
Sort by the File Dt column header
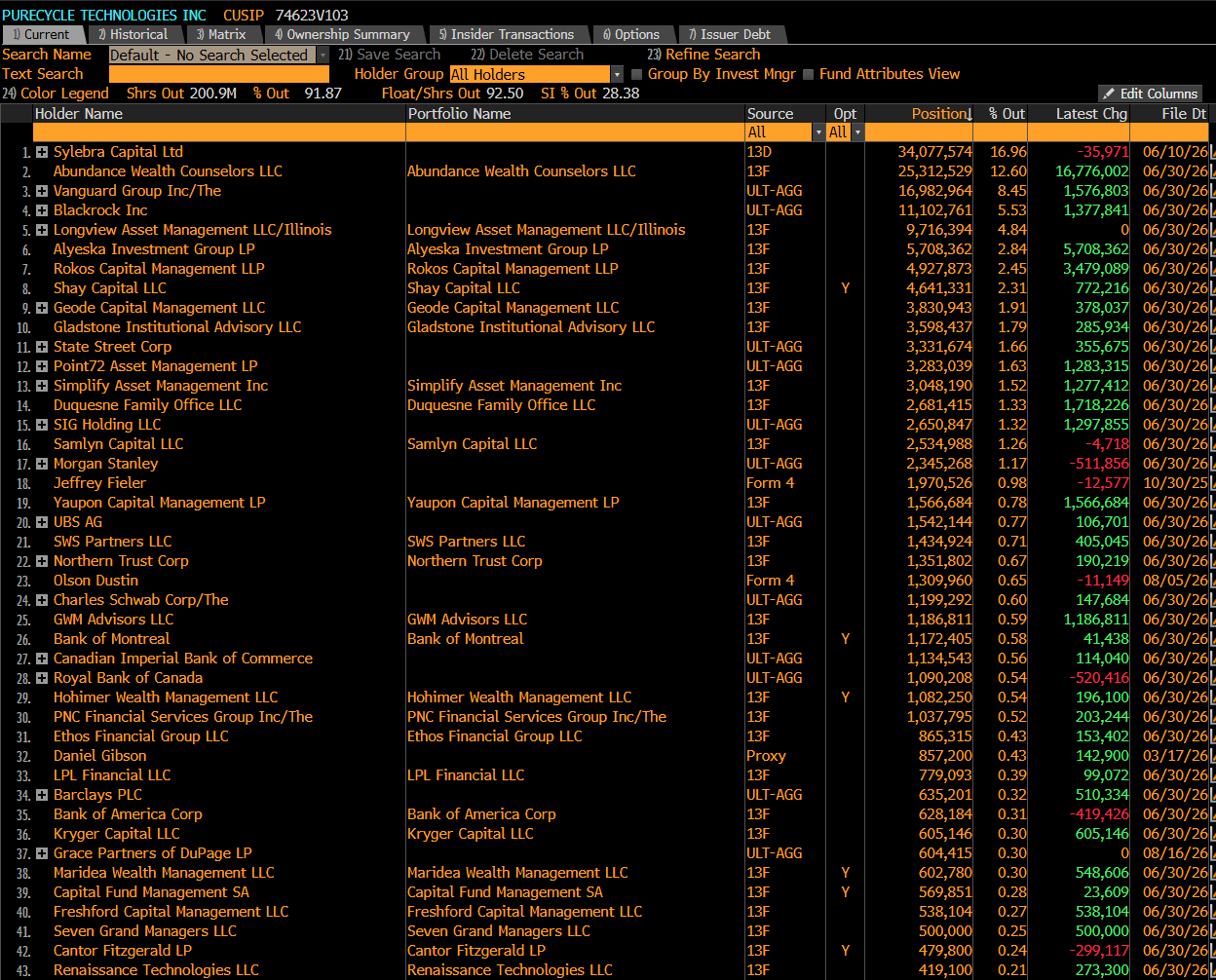pyautogui.click(x=1183, y=114)
